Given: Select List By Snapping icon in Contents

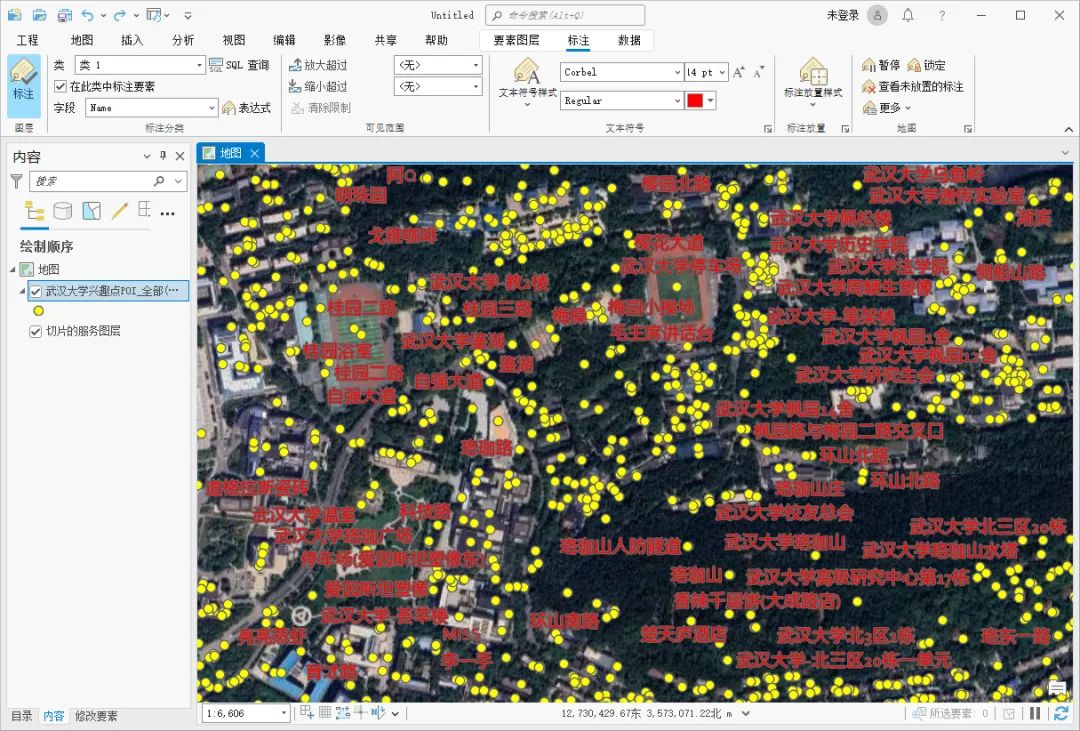Looking at the screenshot, I should tap(144, 209).
